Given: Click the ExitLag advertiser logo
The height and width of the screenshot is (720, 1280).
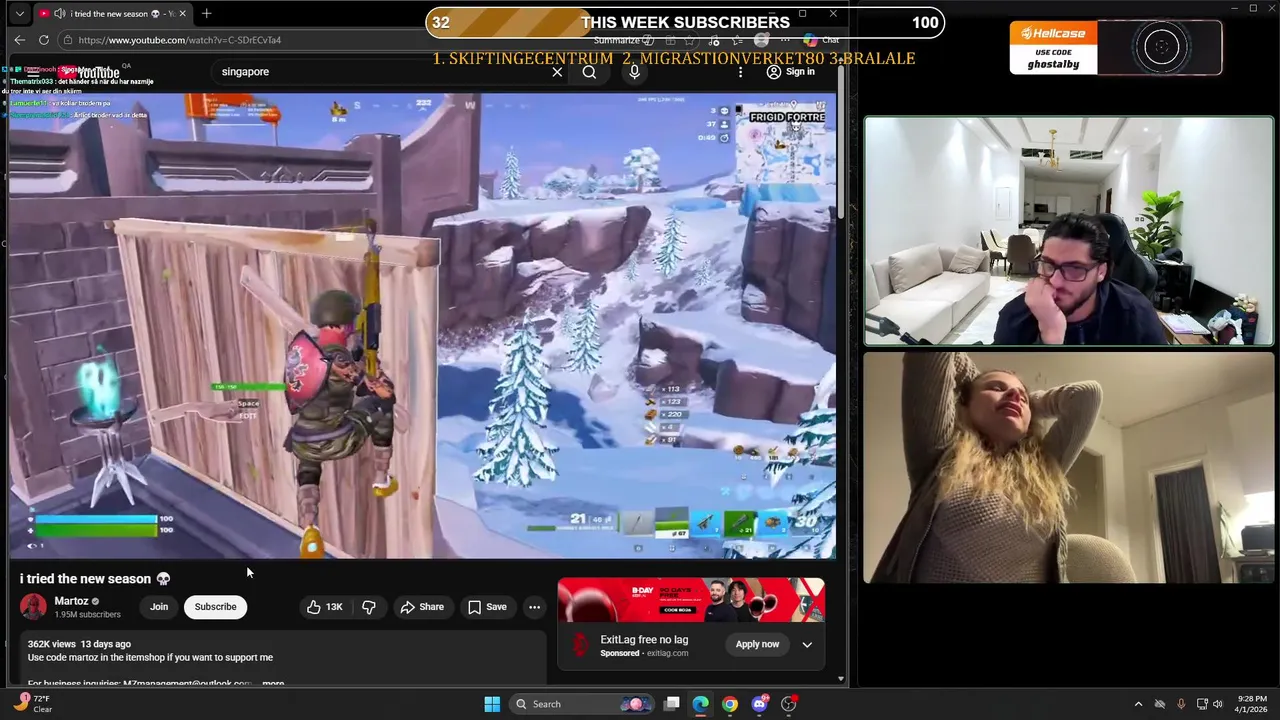Looking at the screenshot, I should click(x=580, y=645).
